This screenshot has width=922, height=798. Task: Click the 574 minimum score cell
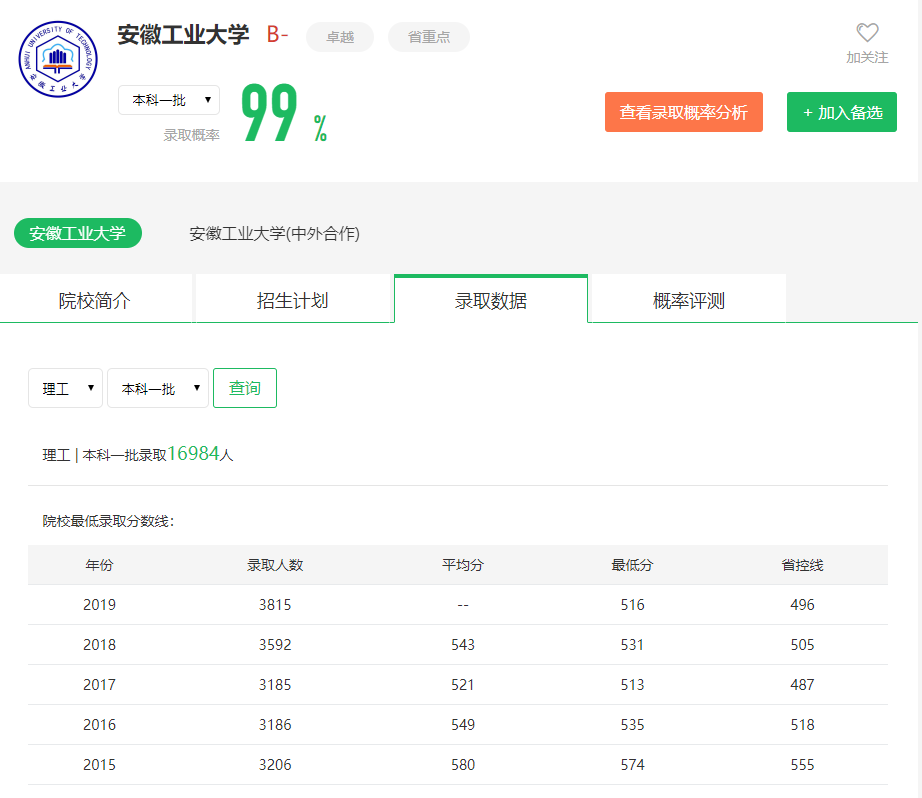point(632,764)
